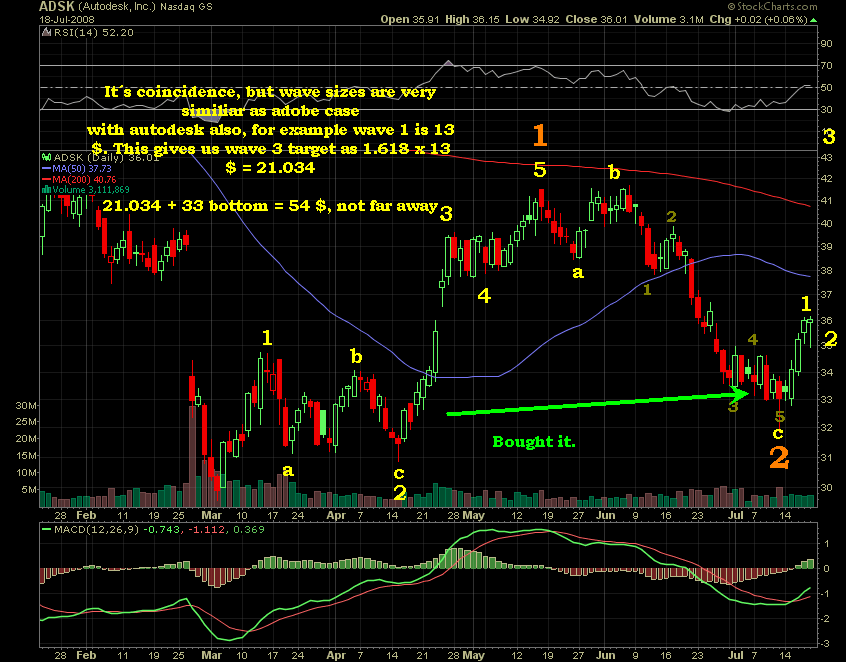Image resolution: width=846 pixels, height=662 pixels.
Task: Click the Apr label on the price chart date axis
Action: (x=336, y=515)
